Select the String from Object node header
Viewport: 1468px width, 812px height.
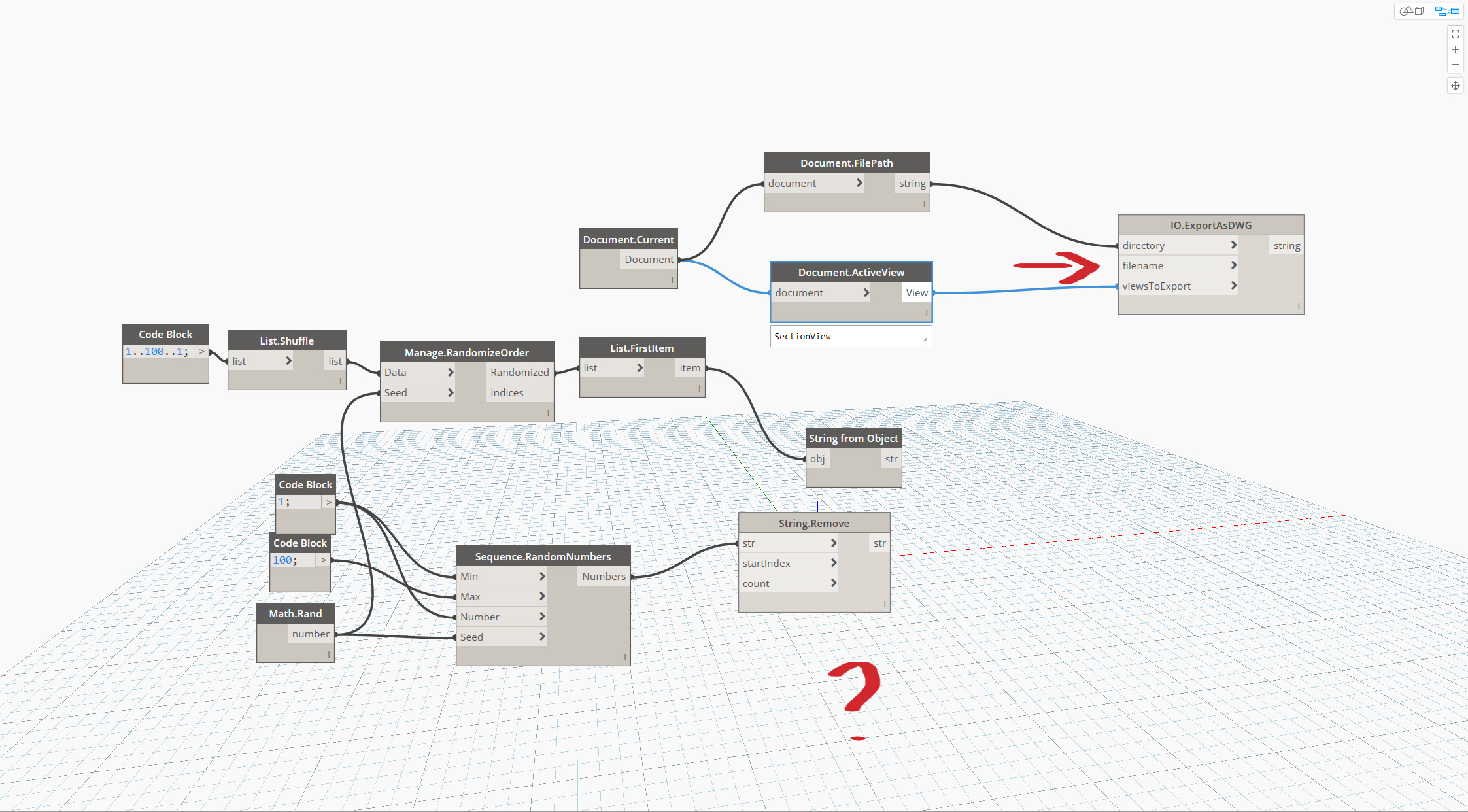coord(854,438)
